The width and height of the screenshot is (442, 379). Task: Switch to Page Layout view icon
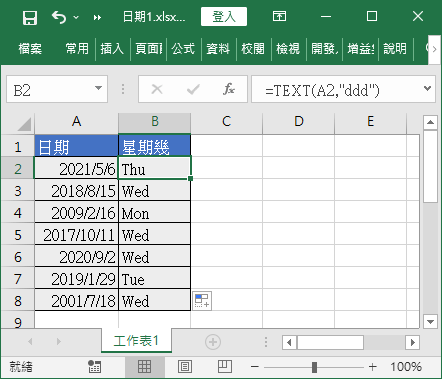pos(185,367)
